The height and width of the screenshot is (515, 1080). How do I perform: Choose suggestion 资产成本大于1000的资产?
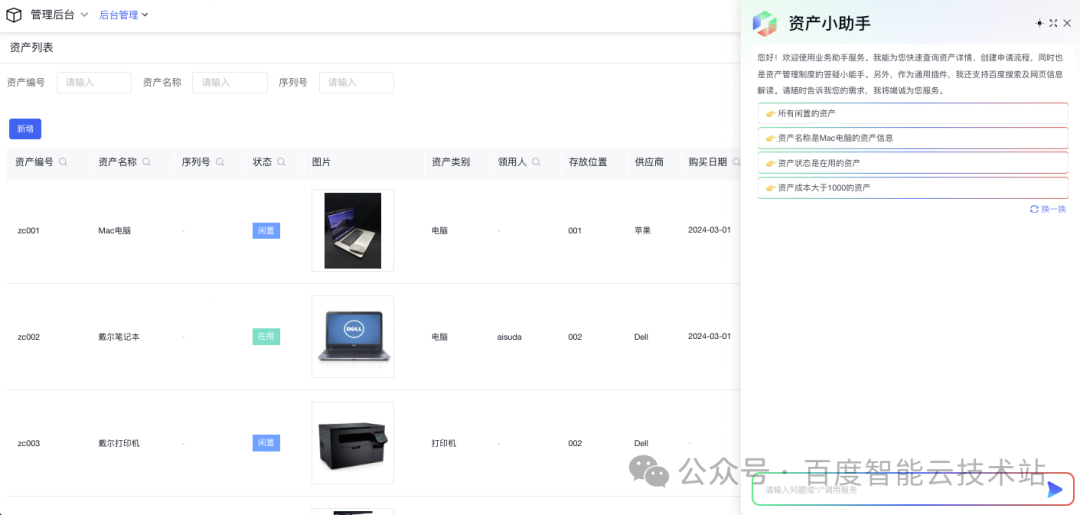pyautogui.click(x=913, y=187)
